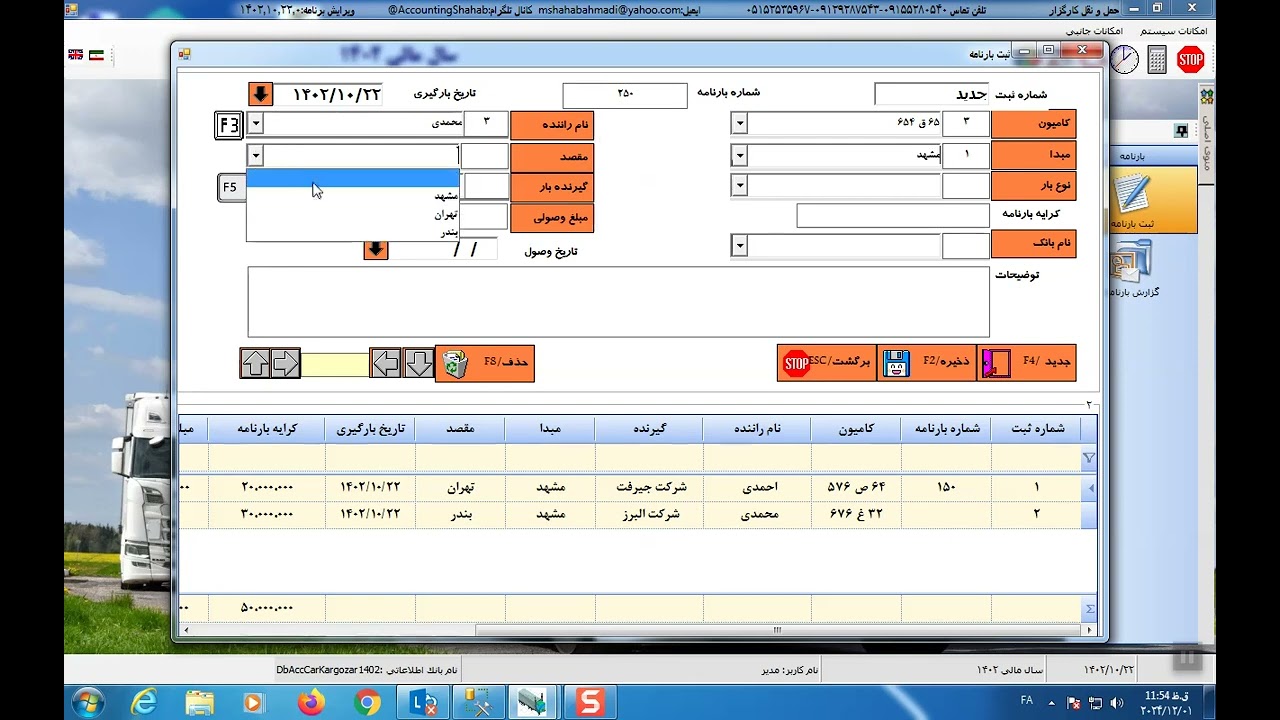Click the شرکت البرز cell in grid
This screenshot has width=1280, height=720.
(x=650, y=514)
